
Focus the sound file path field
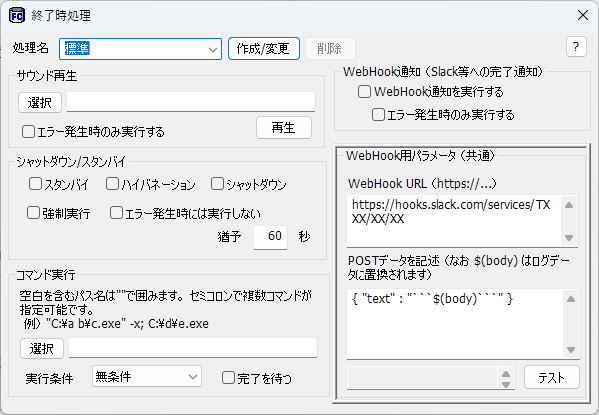pyautogui.click(x=191, y=102)
